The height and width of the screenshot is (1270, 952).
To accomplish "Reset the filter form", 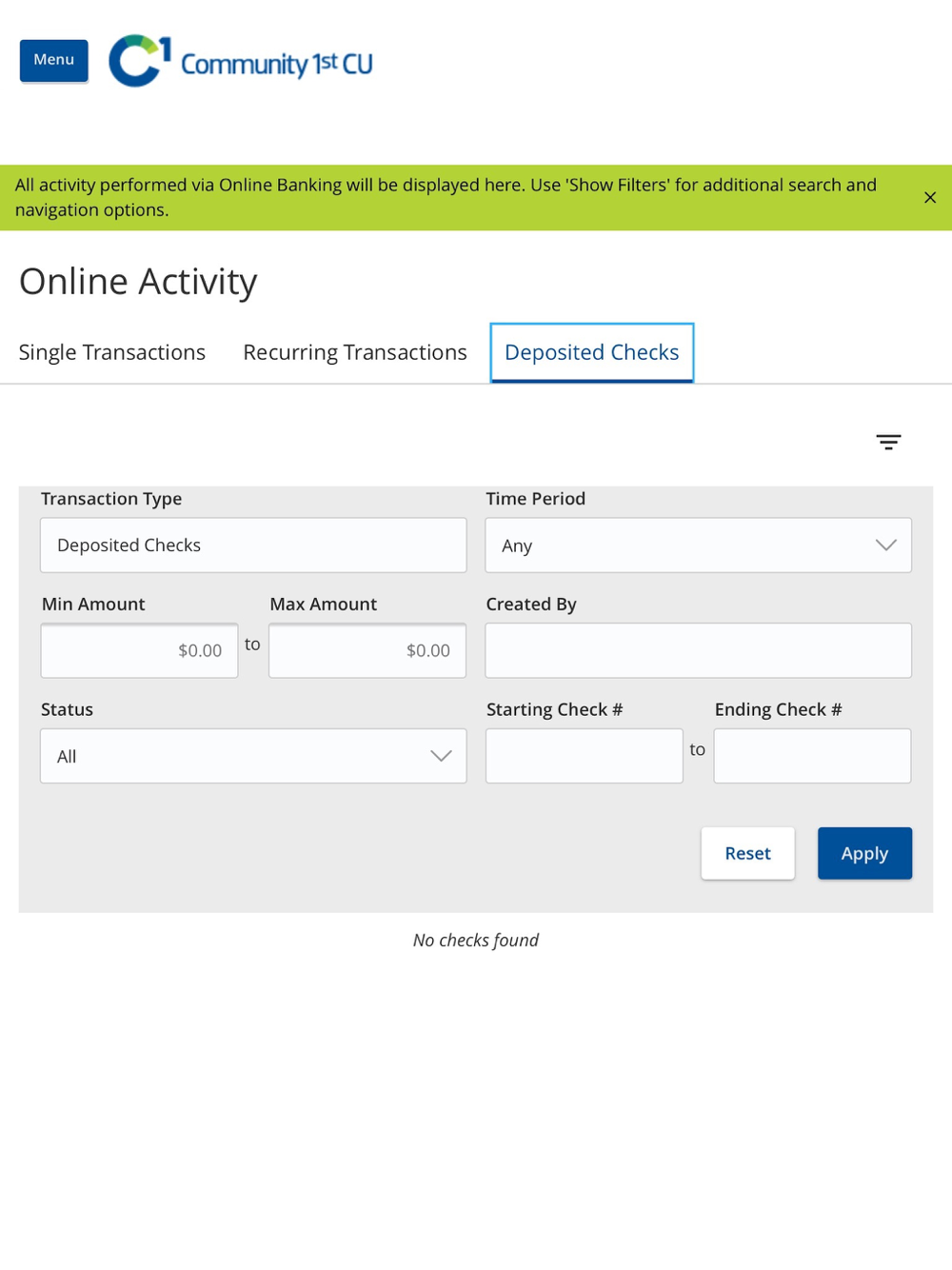I will 748,853.
